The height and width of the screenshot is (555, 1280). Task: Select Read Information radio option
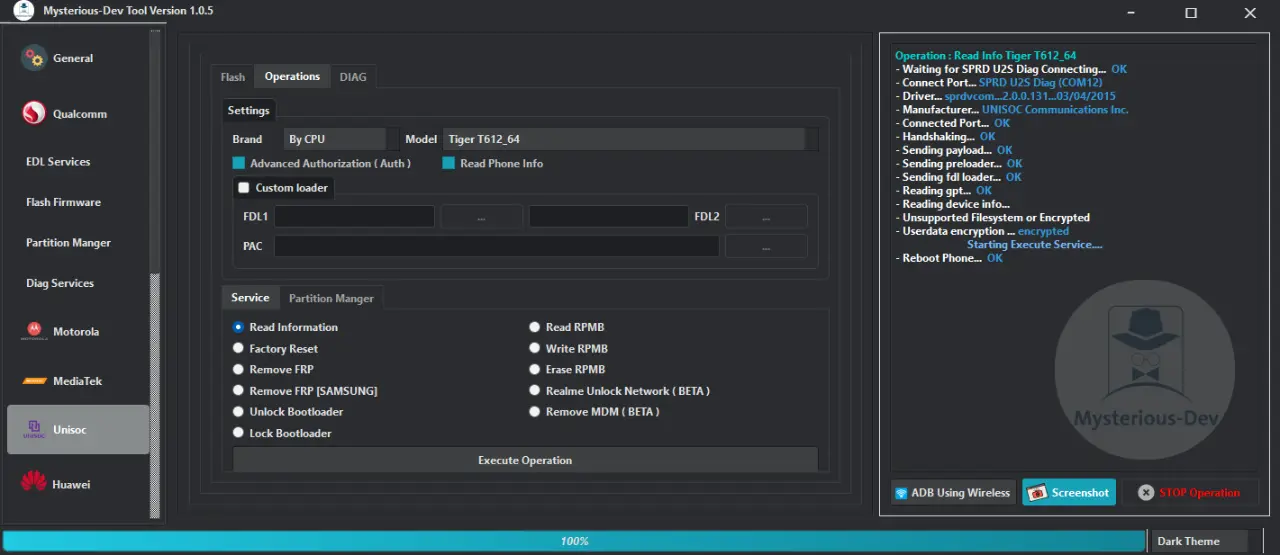coord(238,327)
